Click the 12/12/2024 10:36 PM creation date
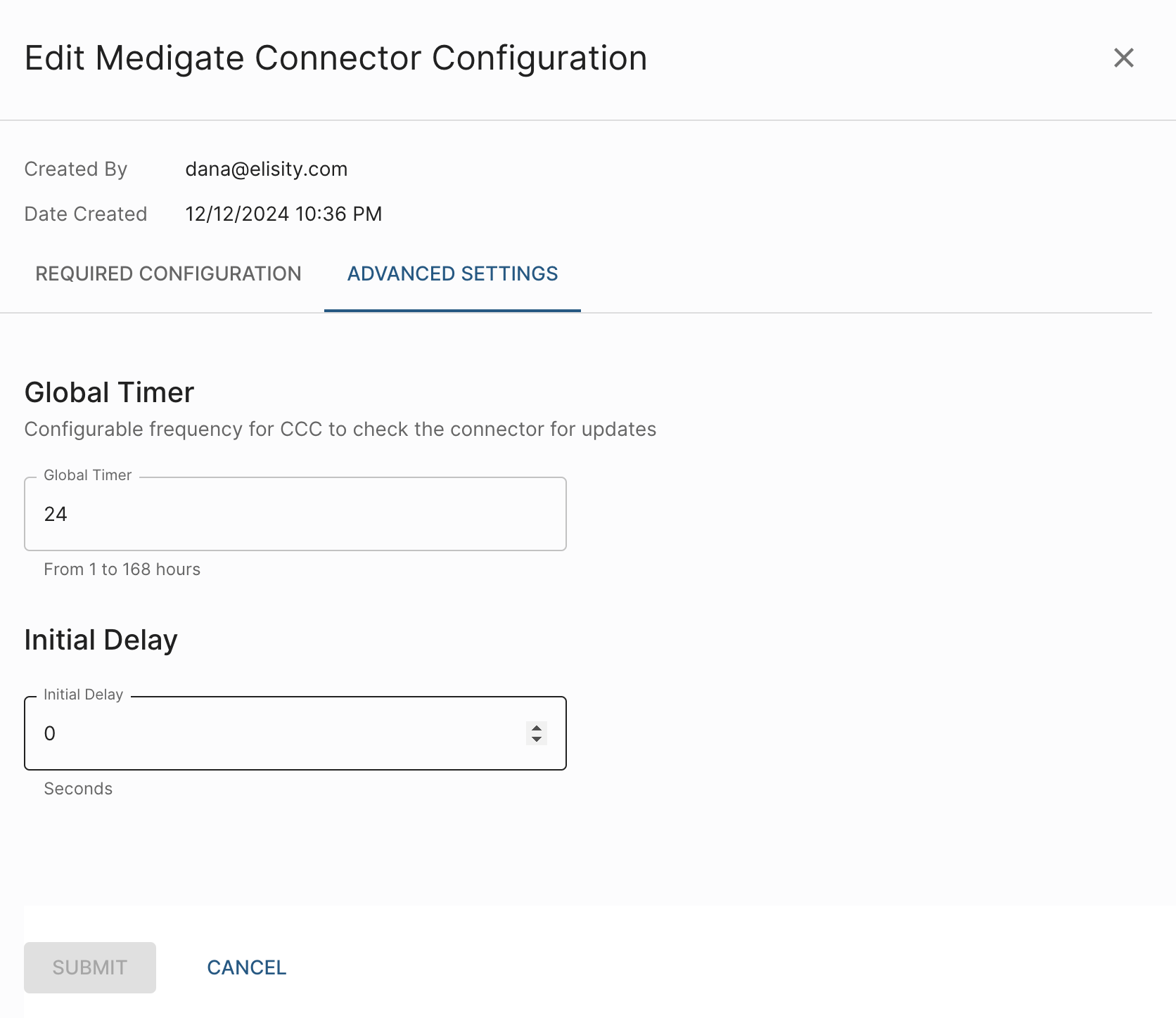1176x1018 pixels. (x=283, y=214)
